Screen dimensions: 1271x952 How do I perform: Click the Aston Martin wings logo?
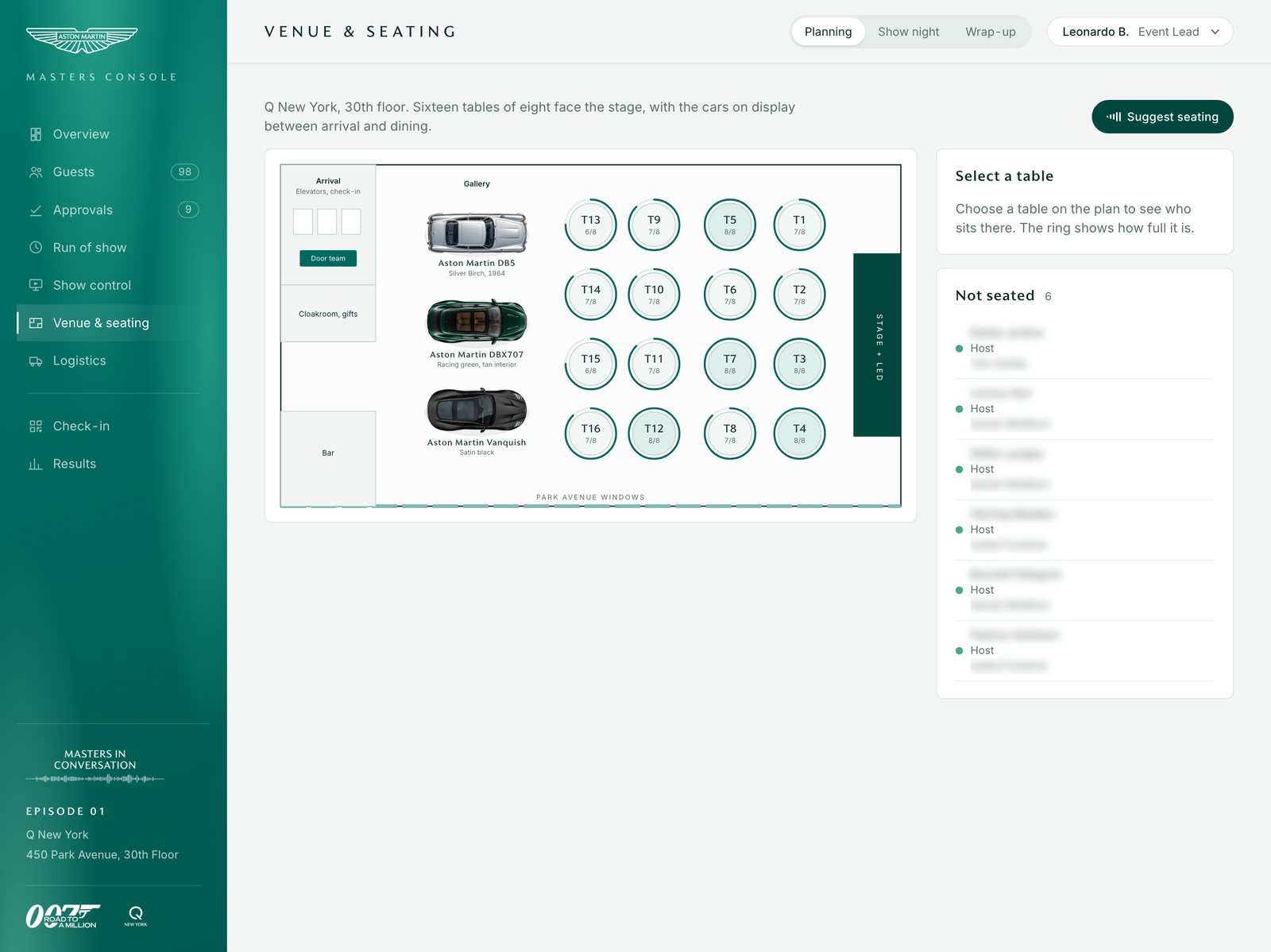pyautogui.click(x=82, y=40)
